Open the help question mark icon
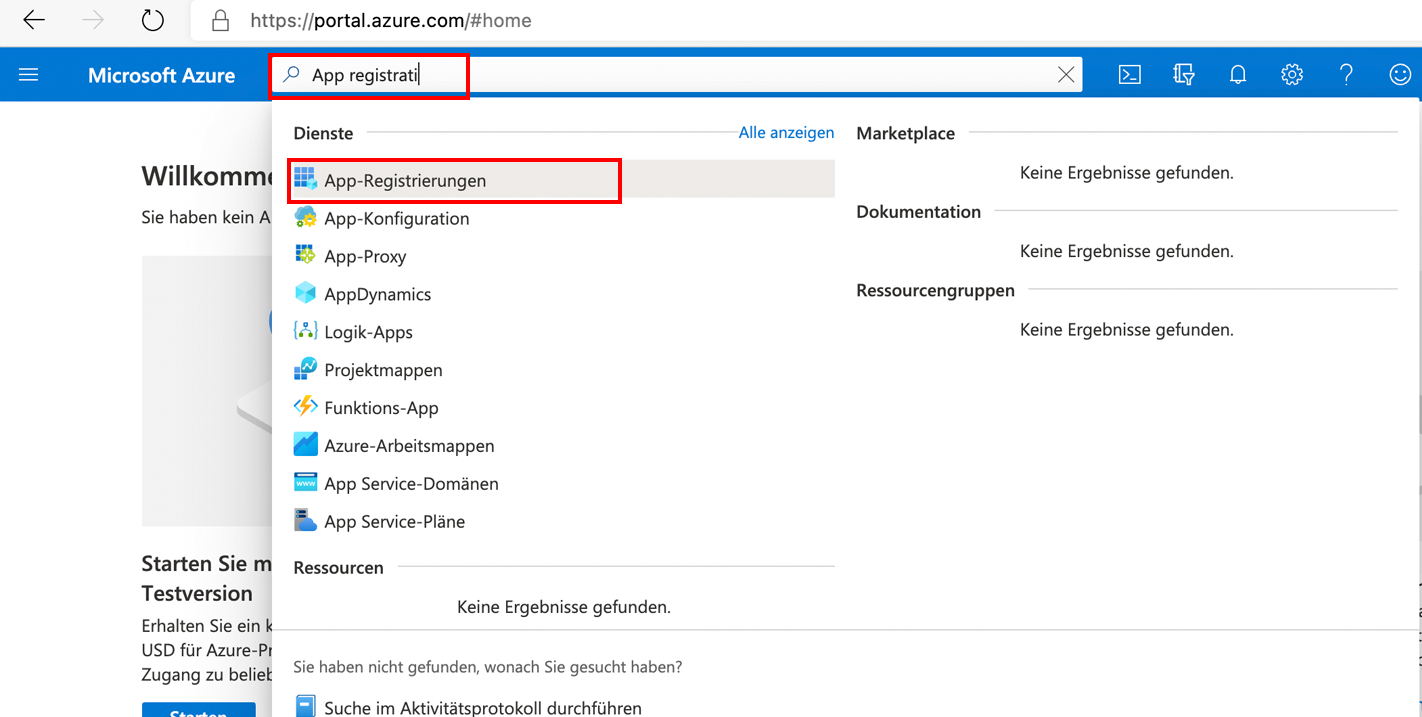The width and height of the screenshot is (1422, 717). (1346, 75)
